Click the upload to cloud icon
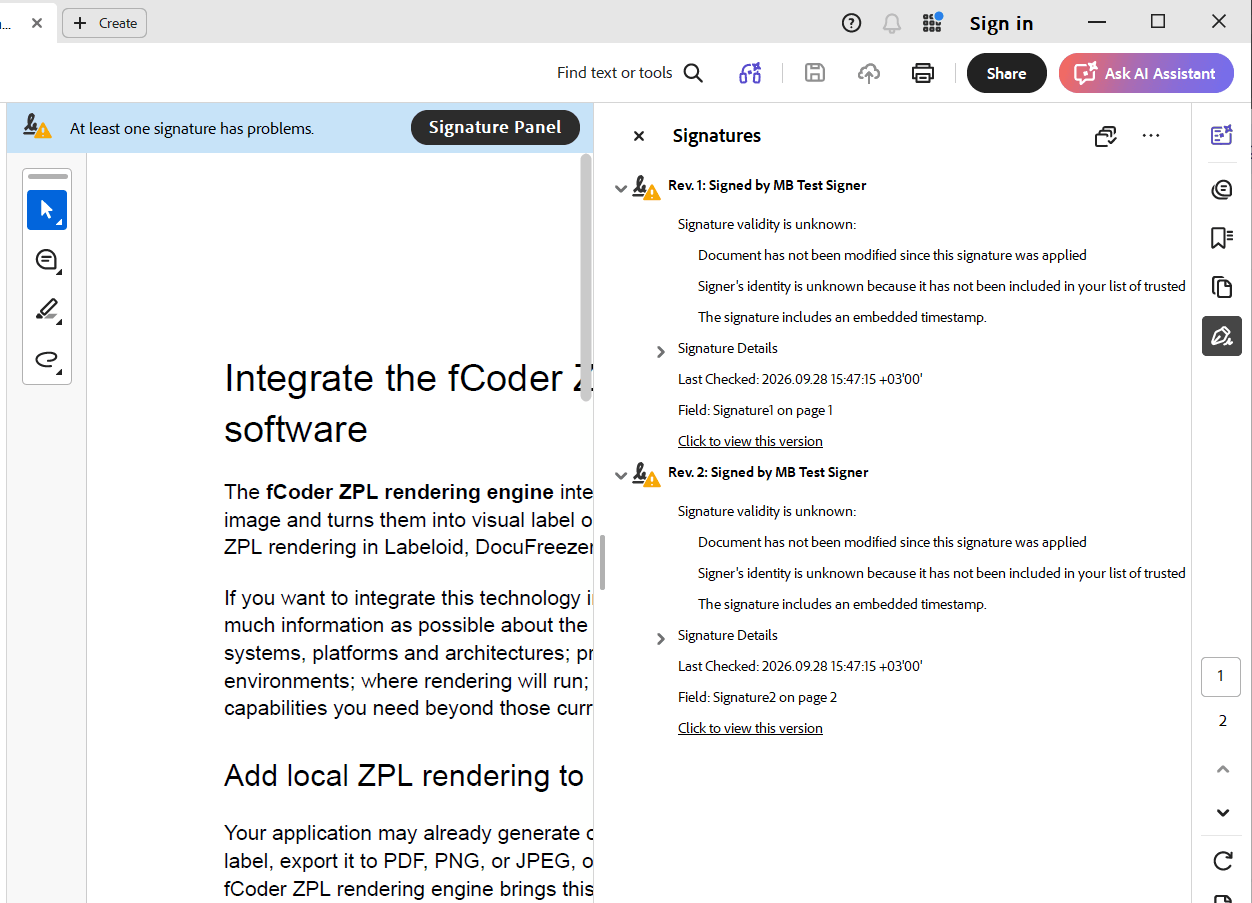1252x903 pixels. pos(869,73)
